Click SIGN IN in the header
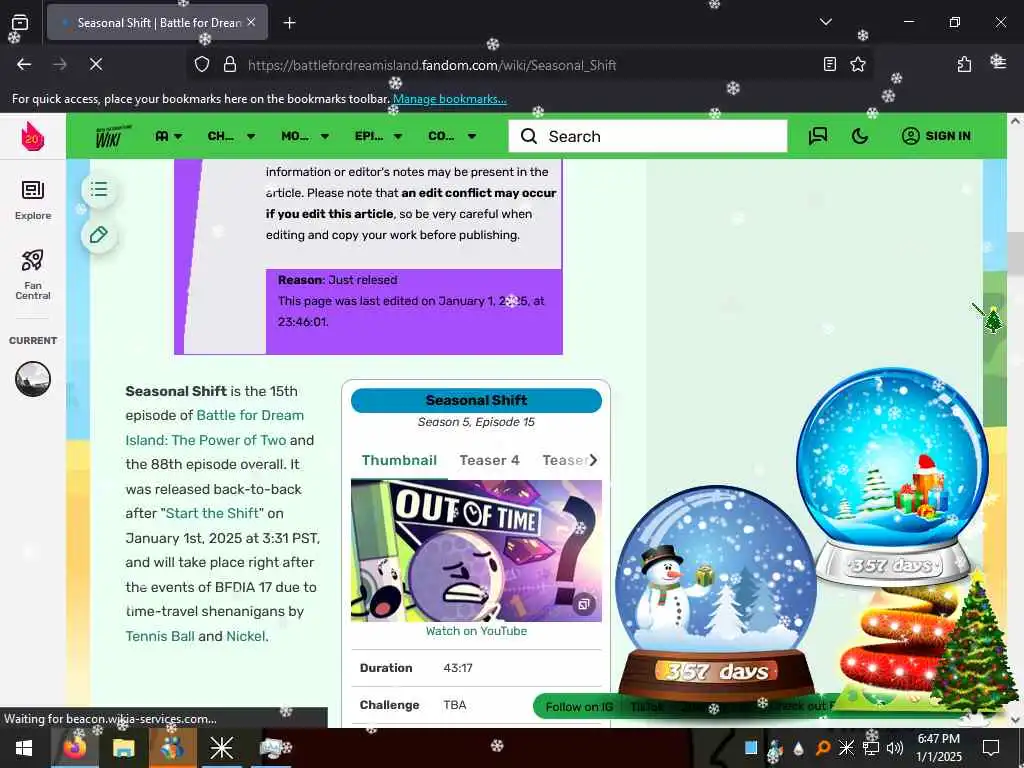The width and height of the screenshot is (1024, 768). point(936,136)
